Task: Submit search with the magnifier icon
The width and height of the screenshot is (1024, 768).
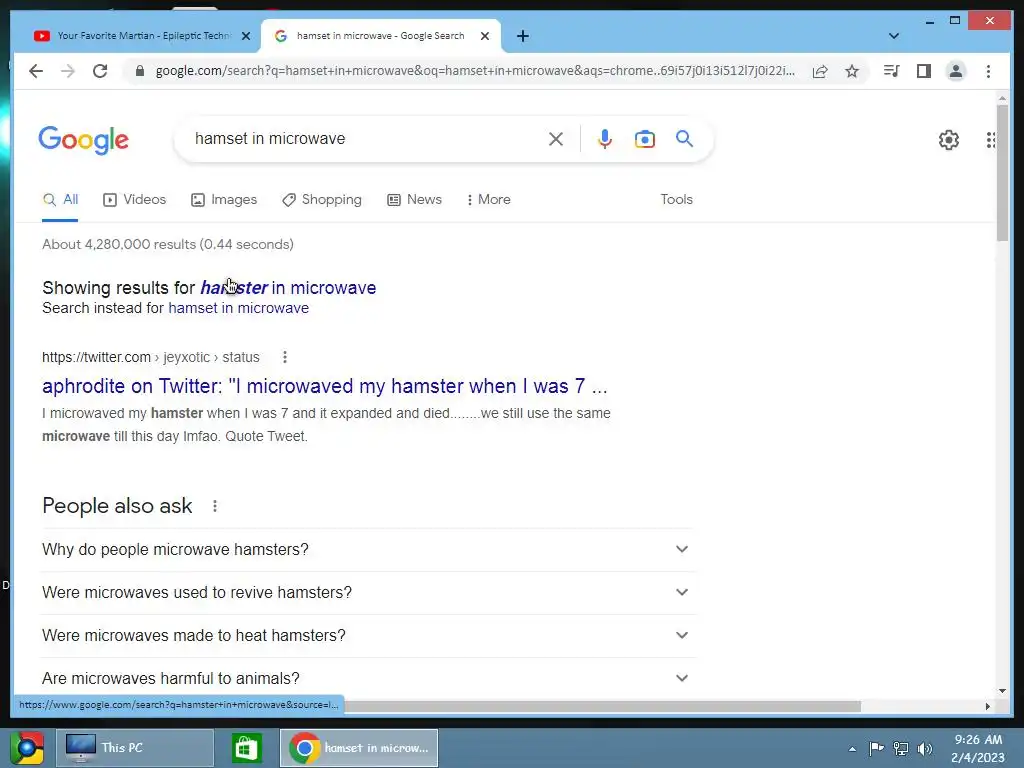Action: coord(684,138)
